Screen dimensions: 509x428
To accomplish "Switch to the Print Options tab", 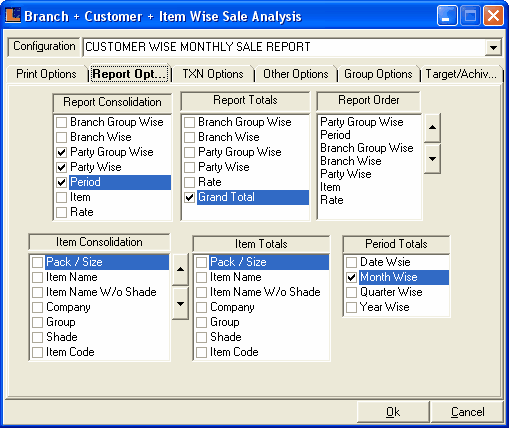I will pyautogui.click(x=46, y=74).
